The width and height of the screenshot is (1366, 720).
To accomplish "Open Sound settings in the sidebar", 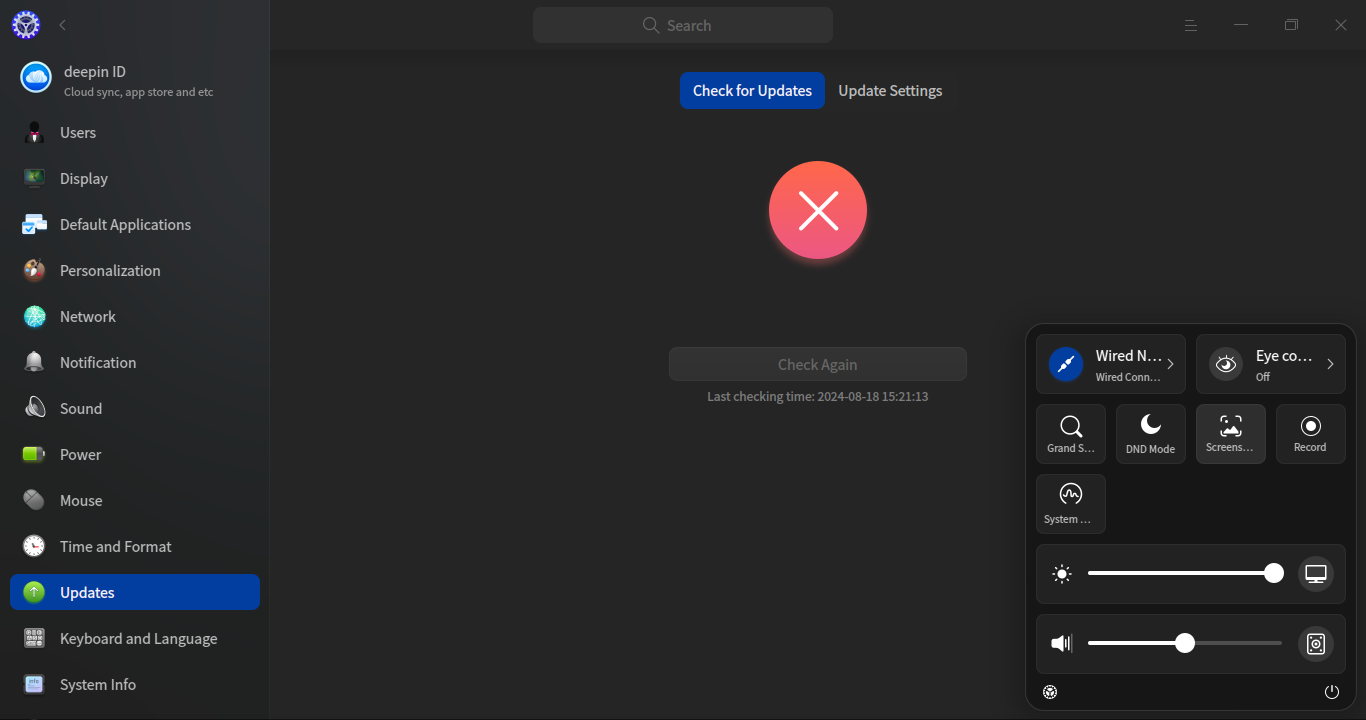I will [x=135, y=409].
